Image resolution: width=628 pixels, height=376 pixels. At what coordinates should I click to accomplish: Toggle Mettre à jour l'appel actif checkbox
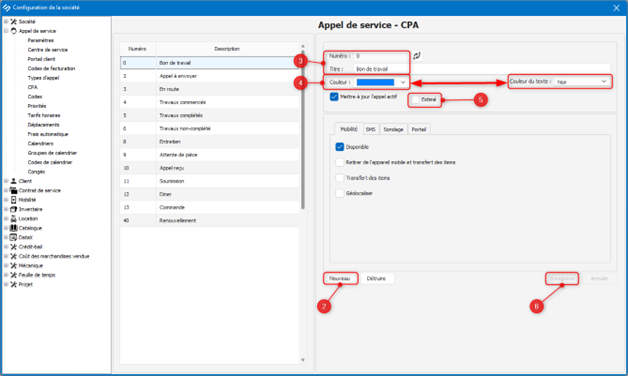(334, 97)
